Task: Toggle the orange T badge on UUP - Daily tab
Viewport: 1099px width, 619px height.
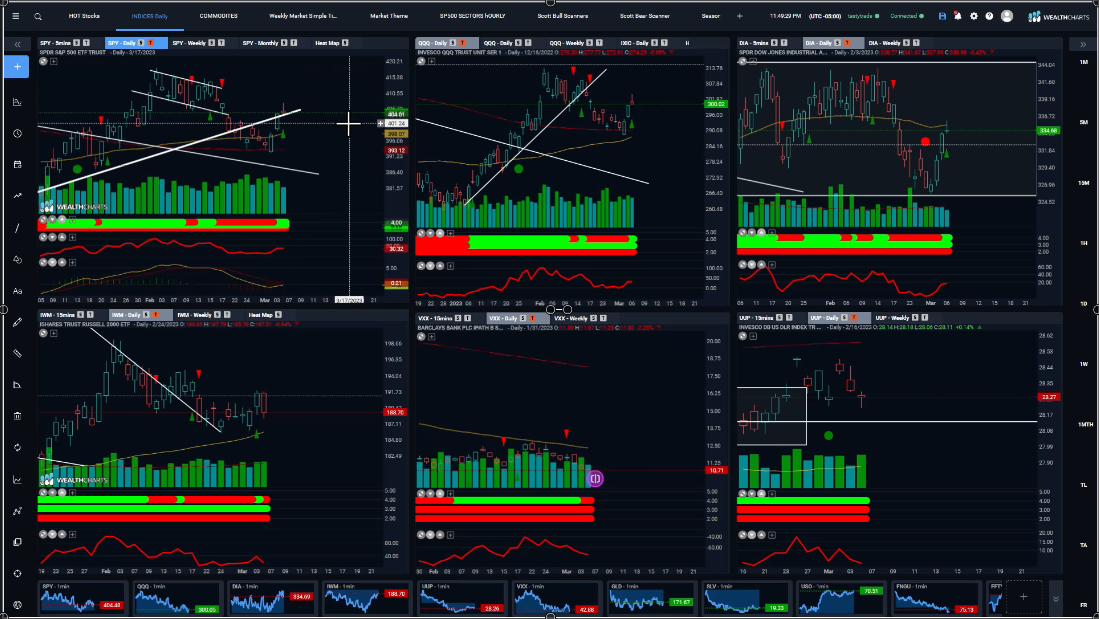Action: tap(854, 319)
